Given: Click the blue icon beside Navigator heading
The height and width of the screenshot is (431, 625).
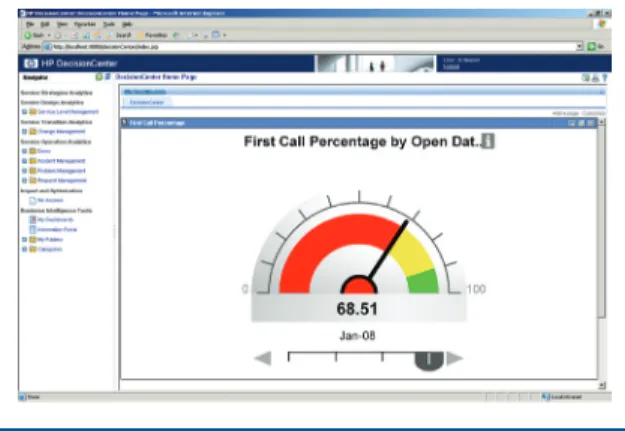Looking at the screenshot, I should [107, 77].
